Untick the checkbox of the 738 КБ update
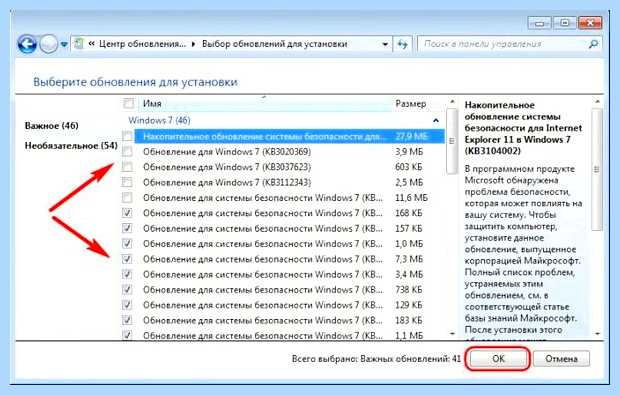Image resolution: width=620 pixels, height=395 pixels. tap(127, 289)
